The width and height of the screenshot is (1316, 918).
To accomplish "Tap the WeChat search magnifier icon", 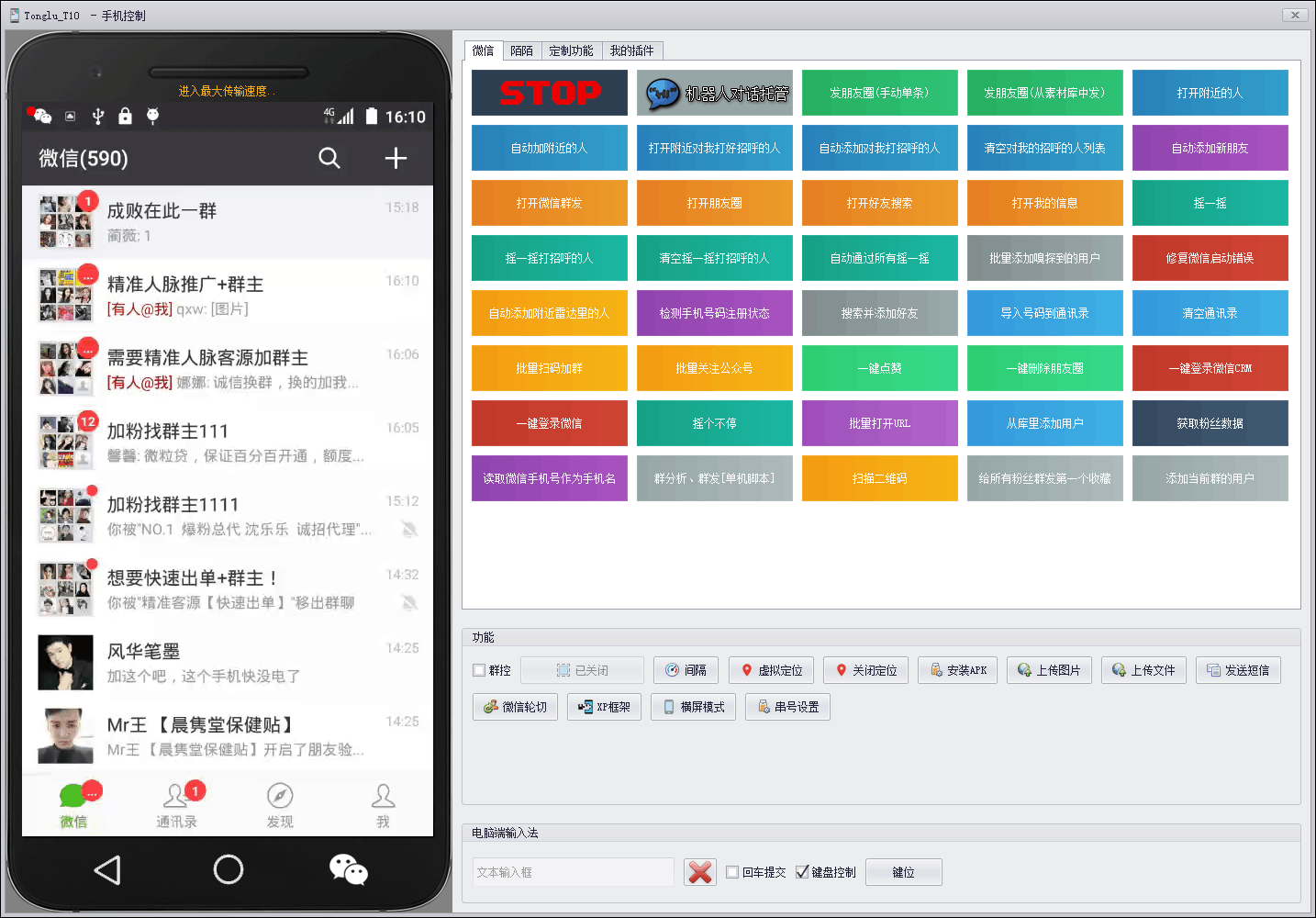I will click(329, 158).
